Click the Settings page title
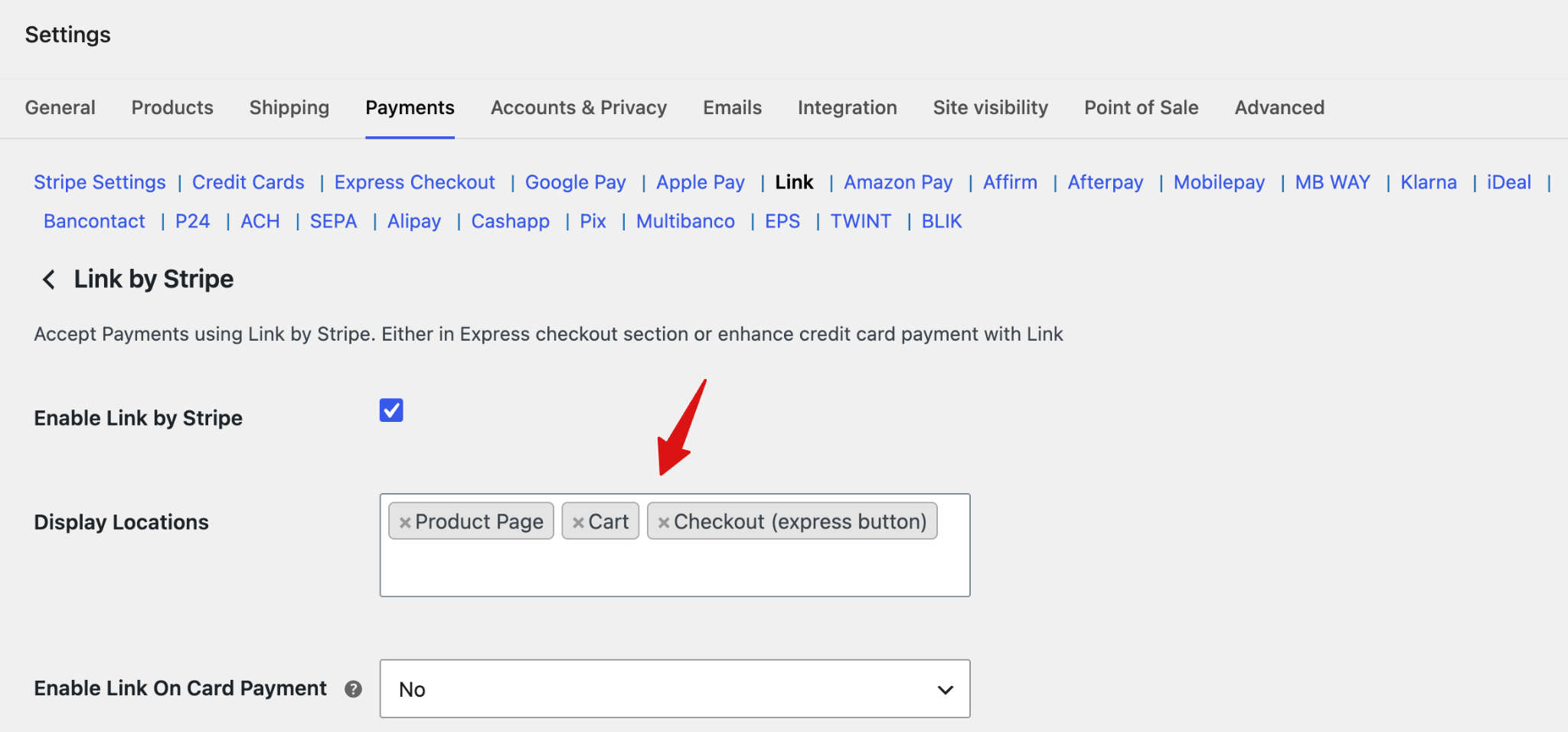Image resolution: width=1568 pixels, height=732 pixels. (x=67, y=35)
